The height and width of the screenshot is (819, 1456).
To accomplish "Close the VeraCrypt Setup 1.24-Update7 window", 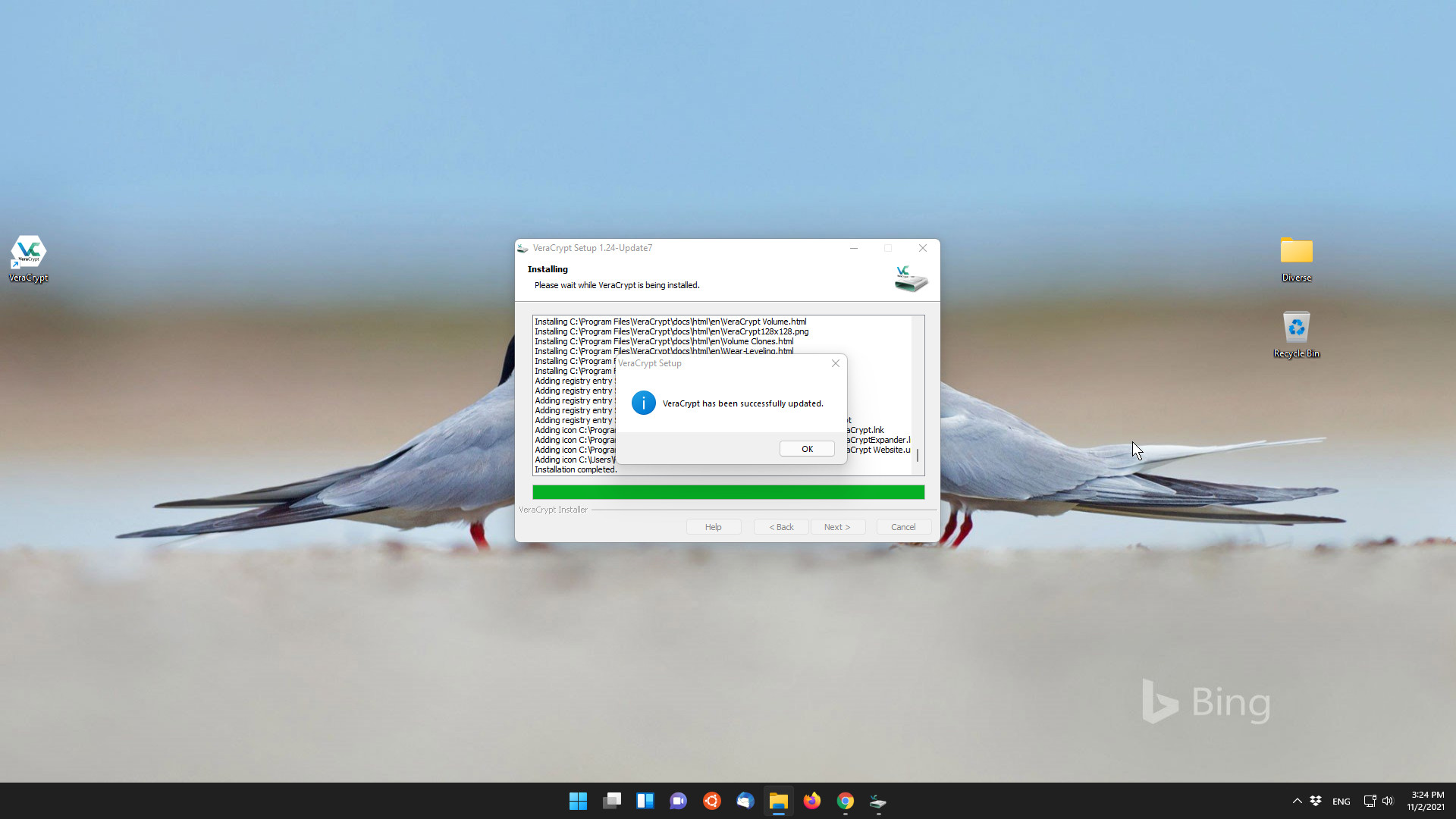I will [923, 248].
